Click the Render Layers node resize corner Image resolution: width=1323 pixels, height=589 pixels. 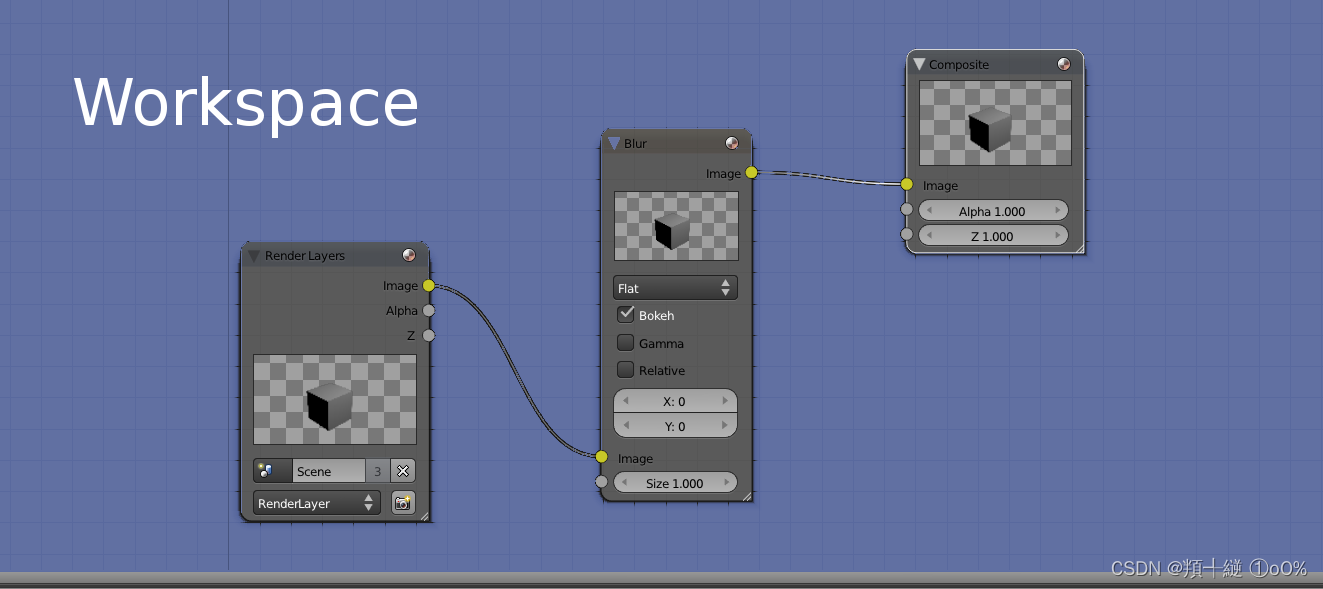pos(424,516)
